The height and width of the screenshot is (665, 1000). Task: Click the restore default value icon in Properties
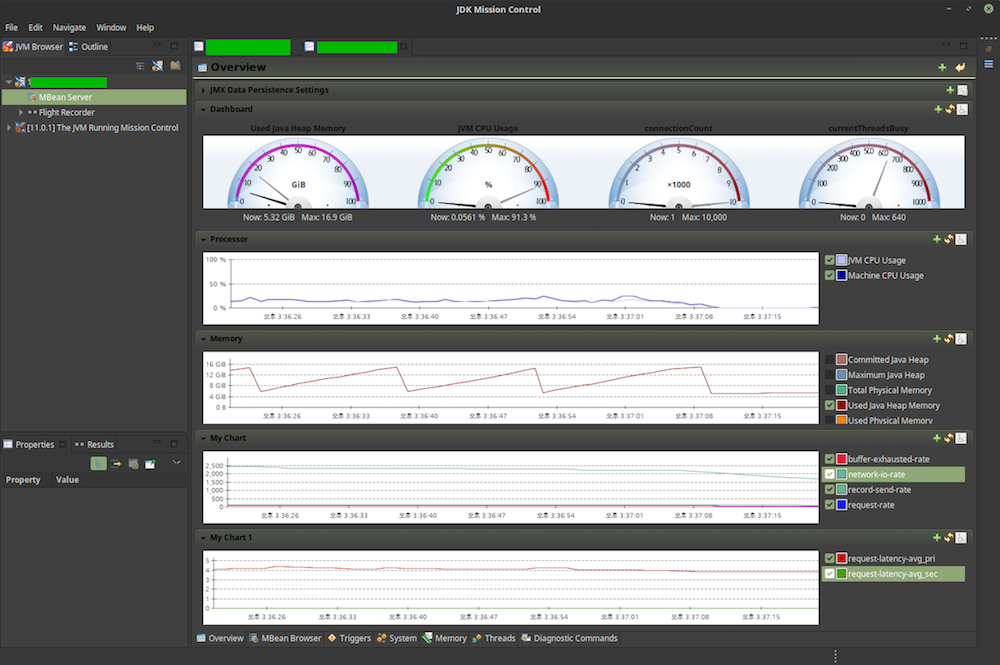pyautogui.click(x=133, y=464)
